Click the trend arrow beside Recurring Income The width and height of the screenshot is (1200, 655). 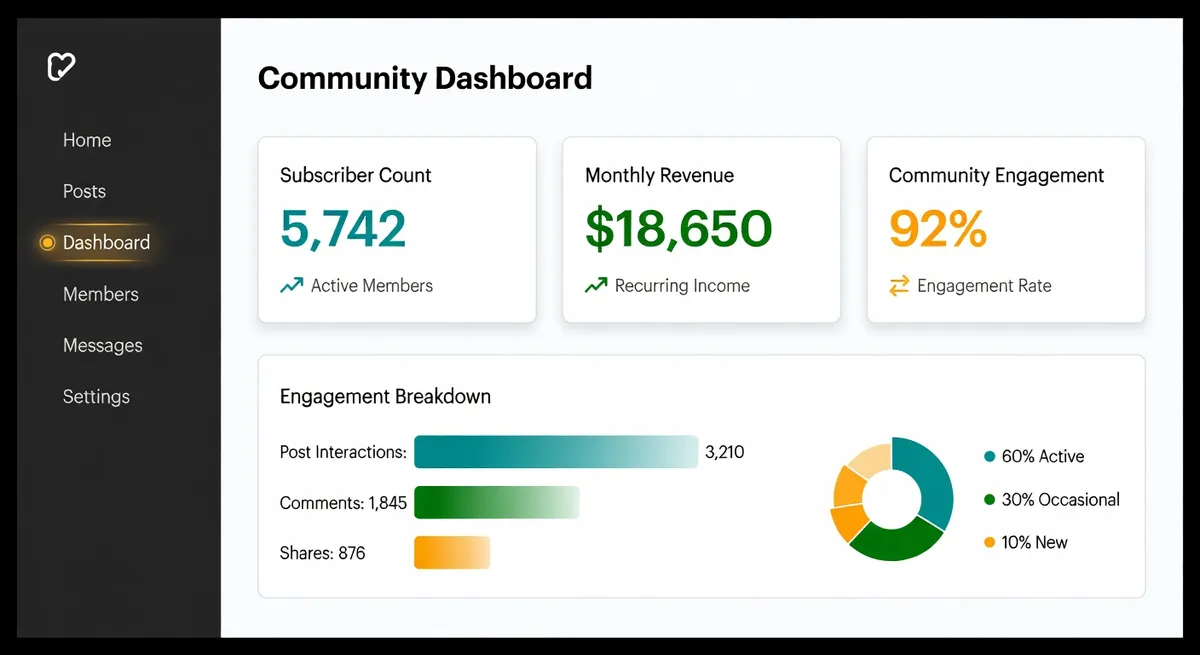[596, 286]
